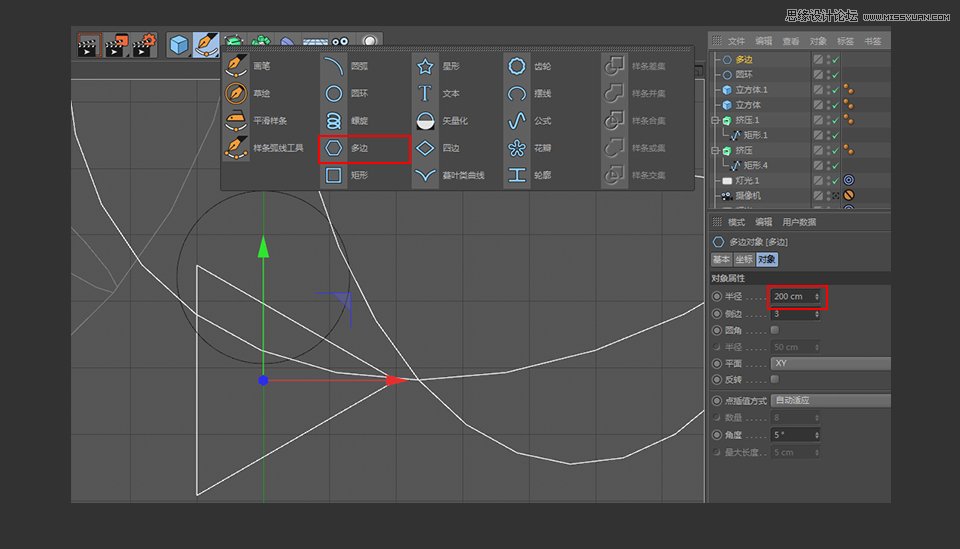Toggle the layer square on 挤压.1 row

click(818, 120)
